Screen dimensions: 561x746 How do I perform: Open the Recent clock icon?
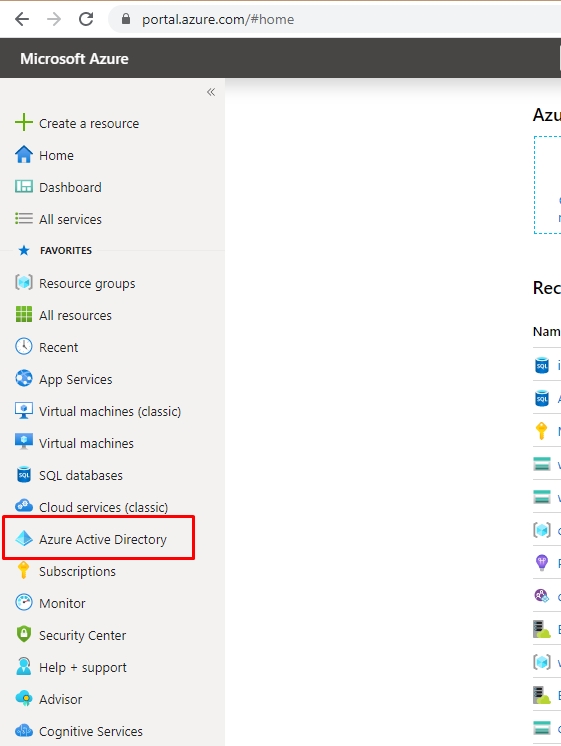[x=23, y=346]
